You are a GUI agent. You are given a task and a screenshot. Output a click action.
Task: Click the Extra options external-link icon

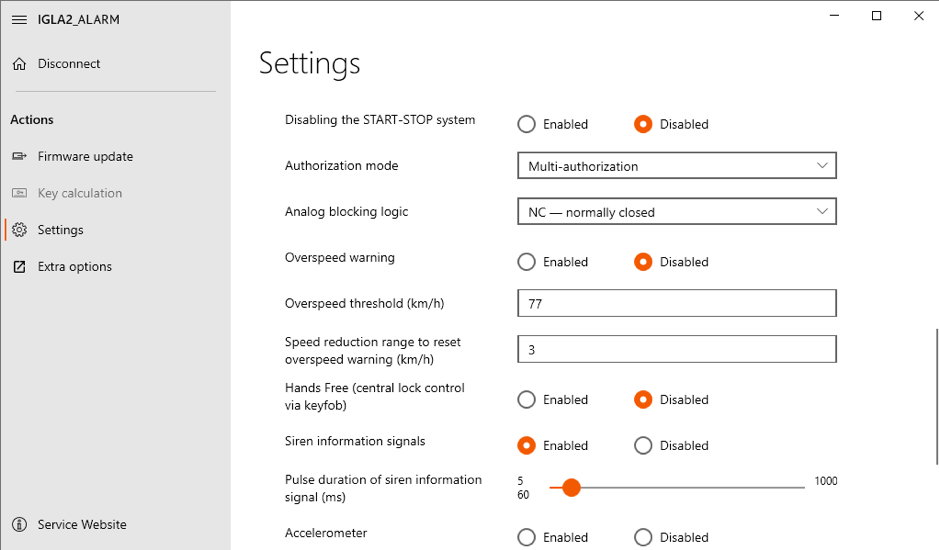click(19, 267)
